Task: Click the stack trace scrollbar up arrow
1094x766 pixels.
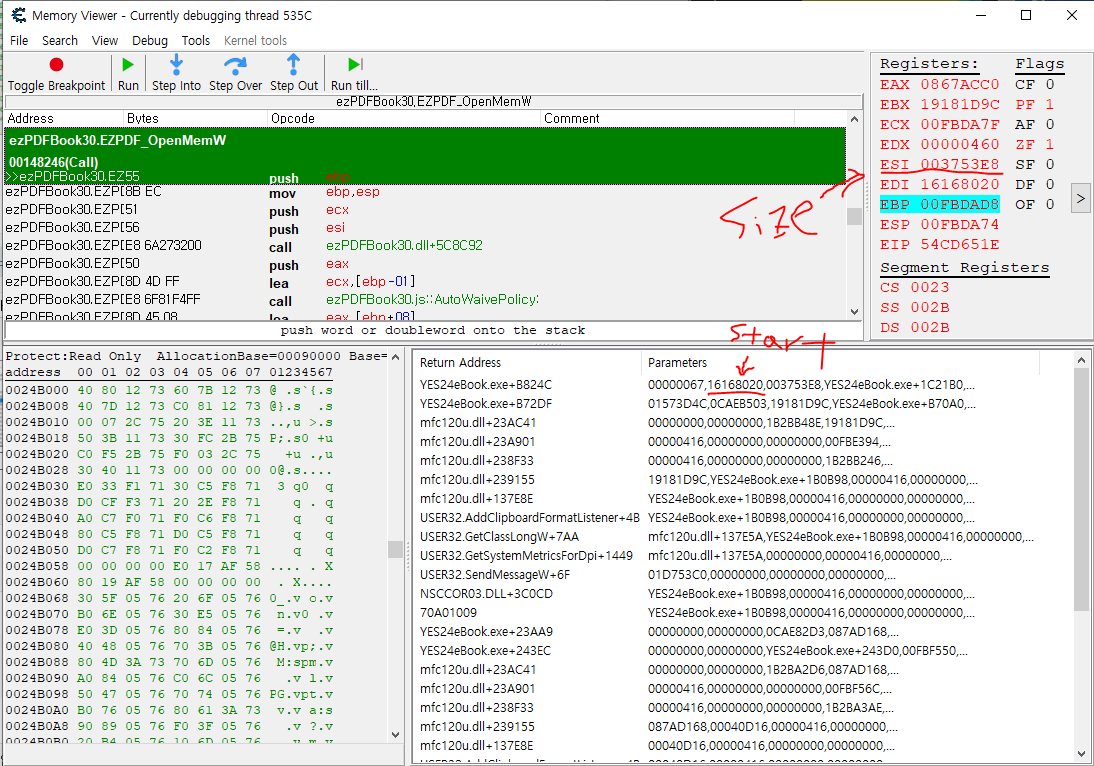Action: 1081,361
